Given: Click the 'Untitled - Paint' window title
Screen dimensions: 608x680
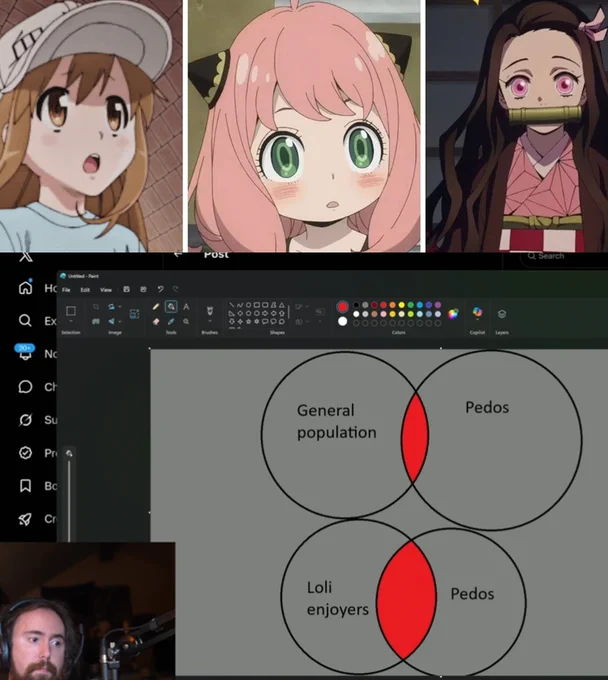Looking at the screenshot, I should coord(83,276).
